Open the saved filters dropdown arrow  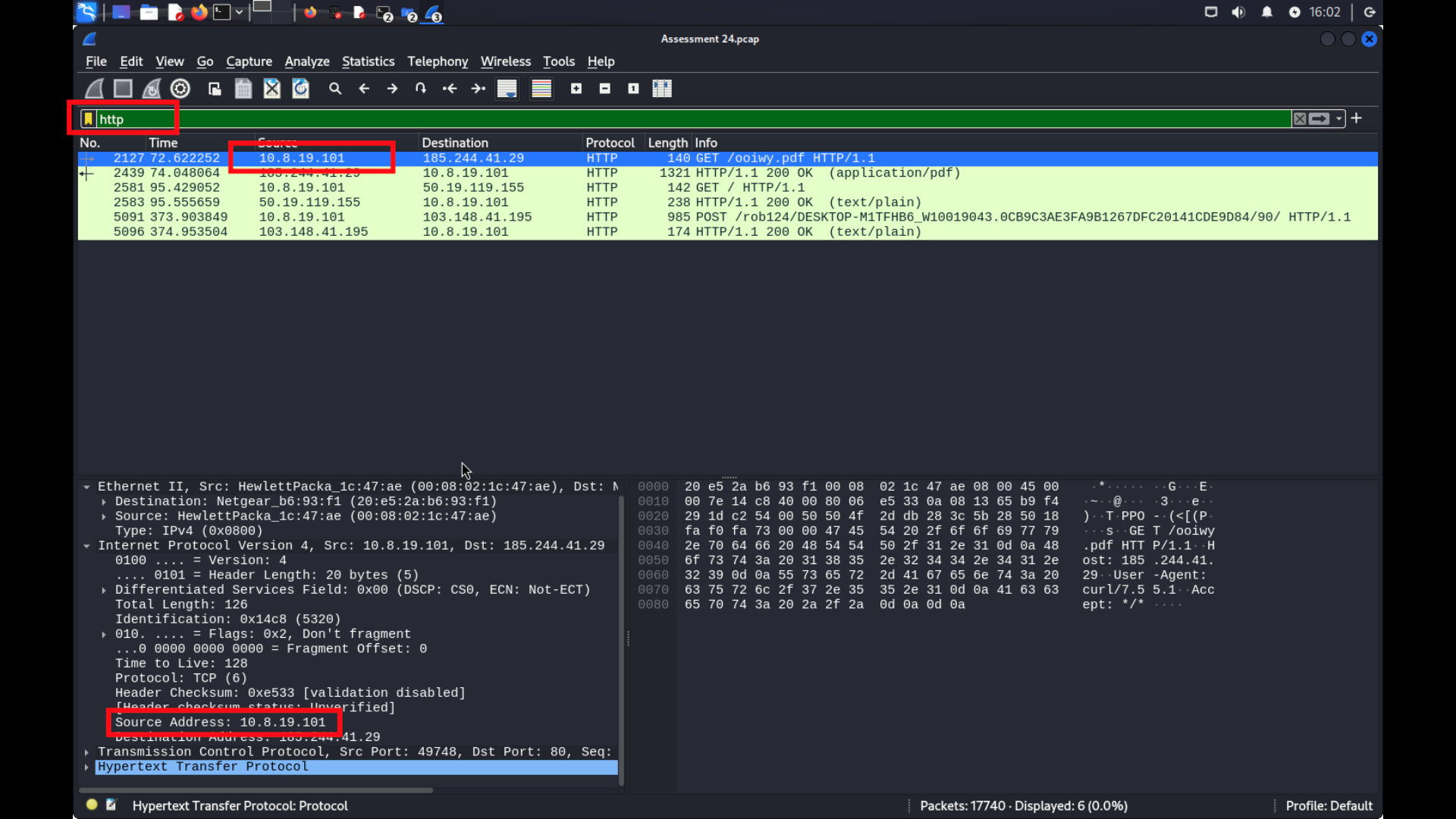(x=1339, y=118)
